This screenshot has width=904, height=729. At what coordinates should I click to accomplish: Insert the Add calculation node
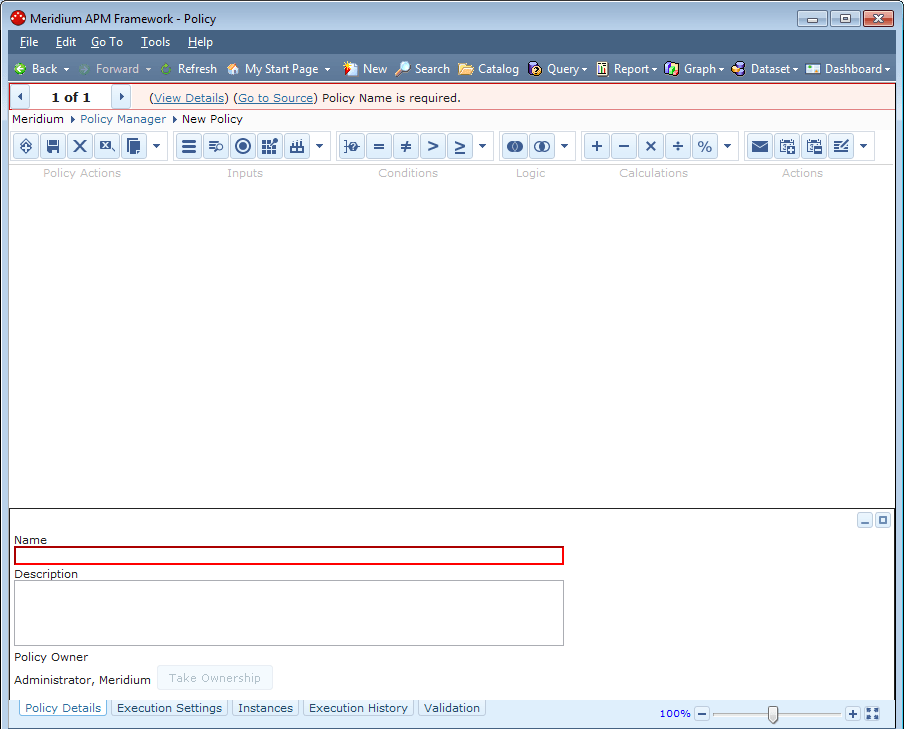tap(597, 146)
